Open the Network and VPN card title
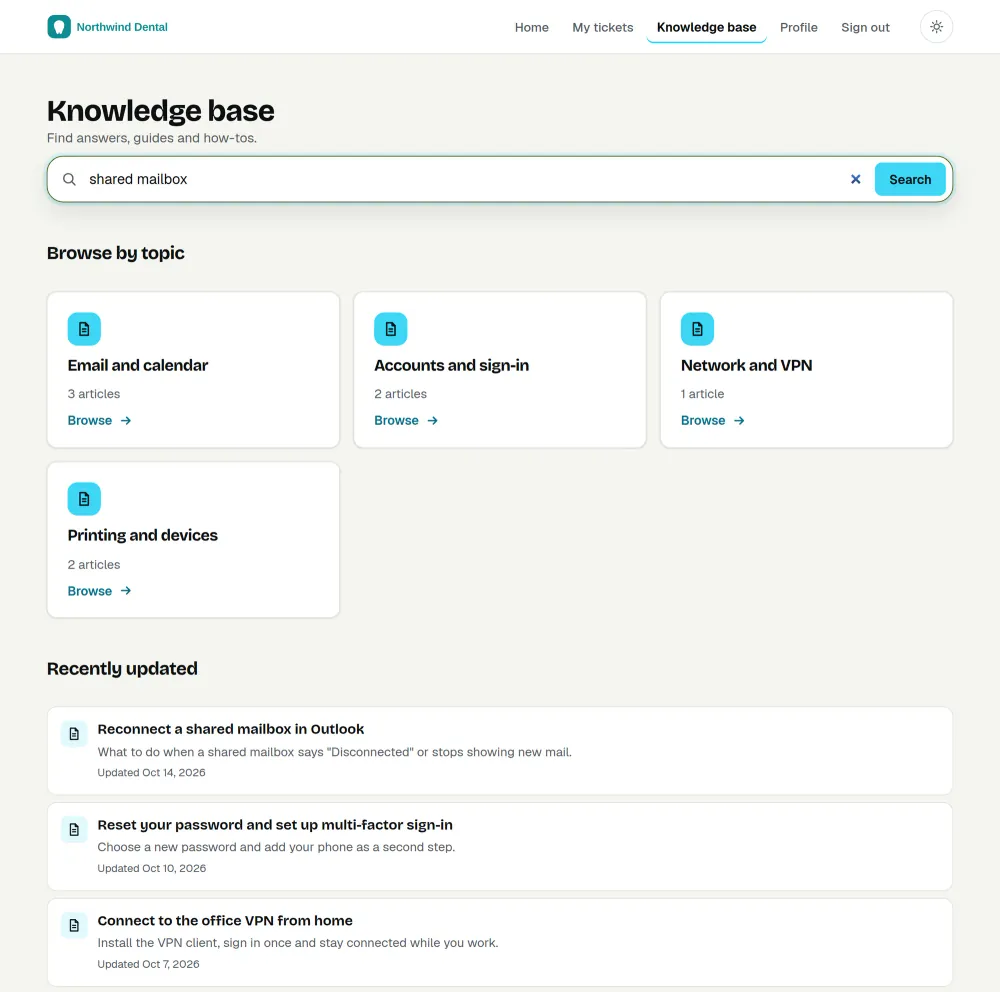Viewport: 1000px width, 992px height. click(x=746, y=366)
